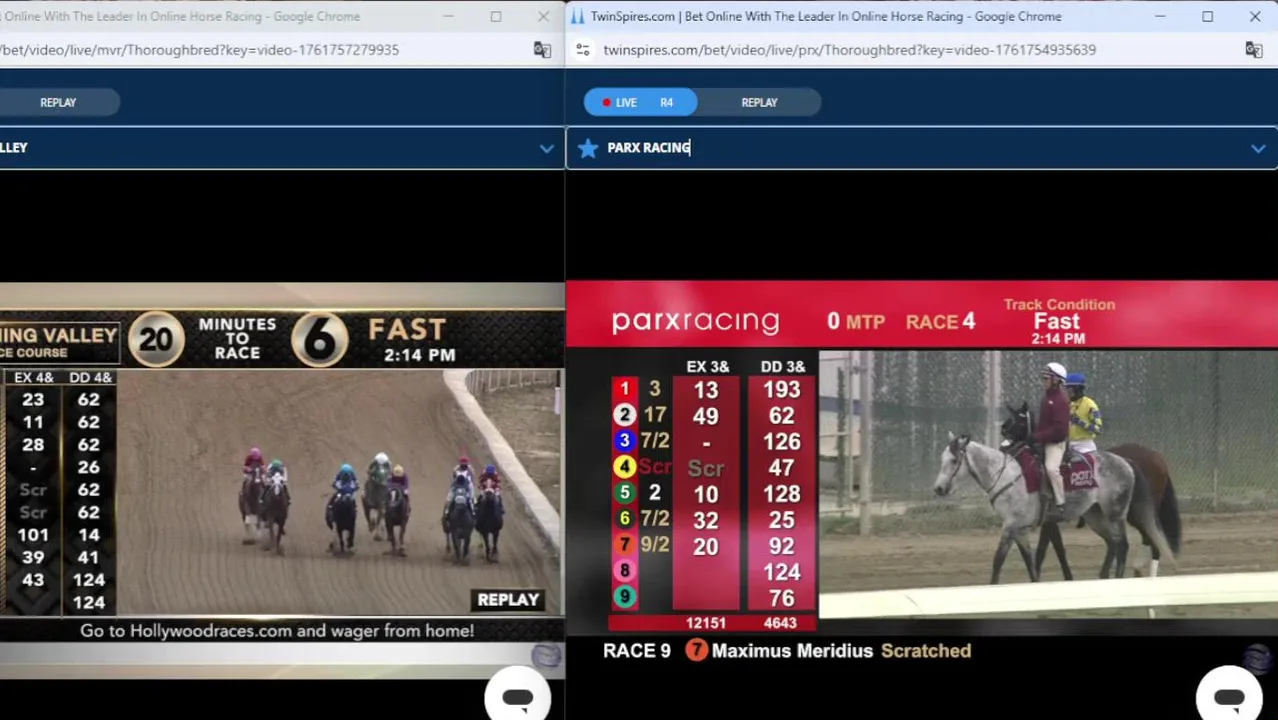Switch to LIVE R4 tab
Image resolution: width=1278 pixels, height=720 pixels.
coord(640,102)
